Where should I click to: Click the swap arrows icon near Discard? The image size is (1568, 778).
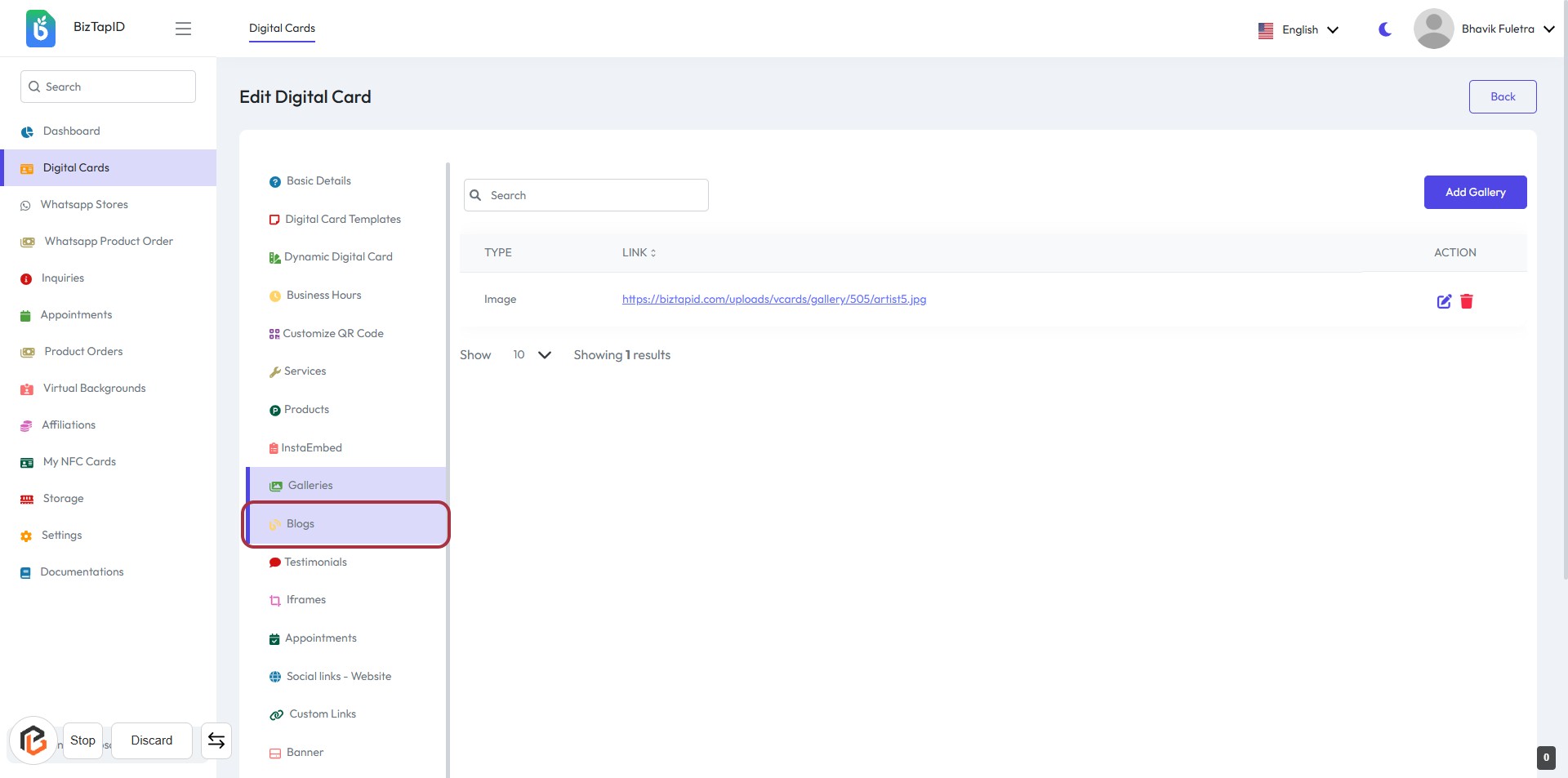pos(216,740)
